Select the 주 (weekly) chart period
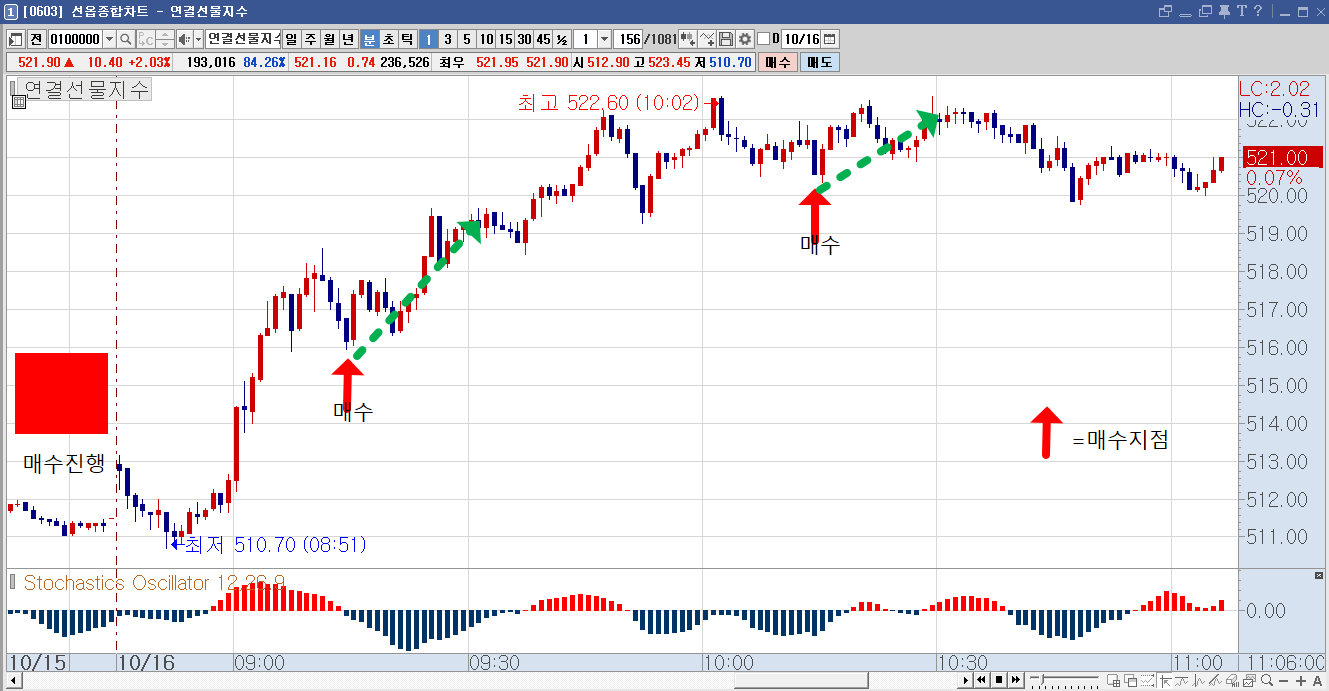The height and width of the screenshot is (691, 1329). [x=310, y=39]
